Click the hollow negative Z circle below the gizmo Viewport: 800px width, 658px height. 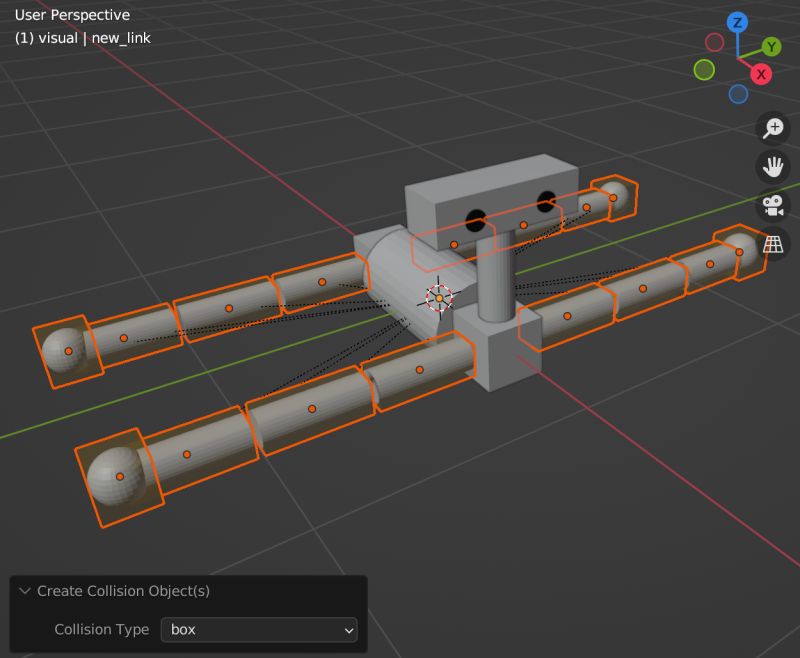[737, 93]
